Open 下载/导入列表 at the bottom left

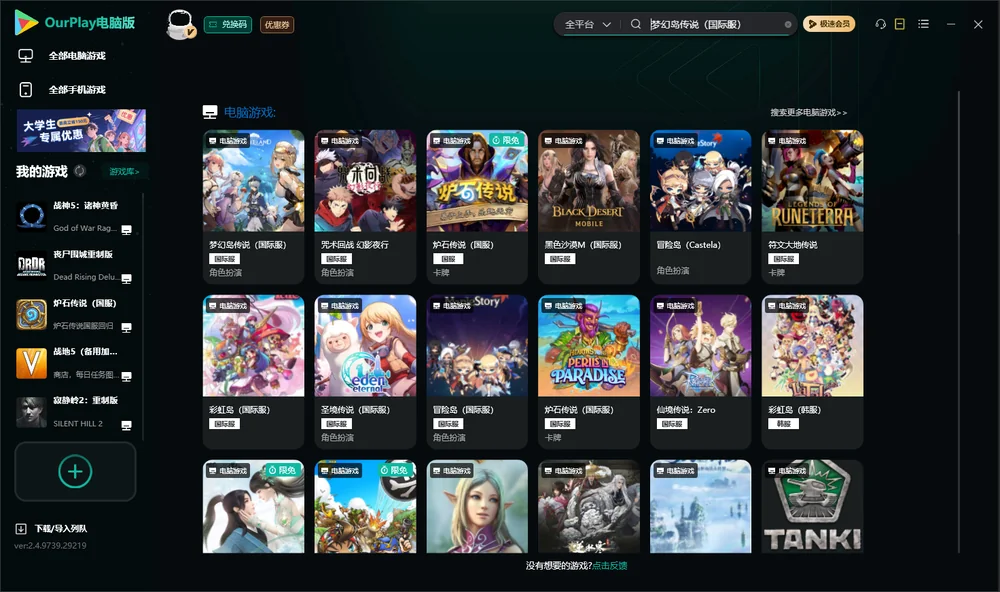[61, 528]
